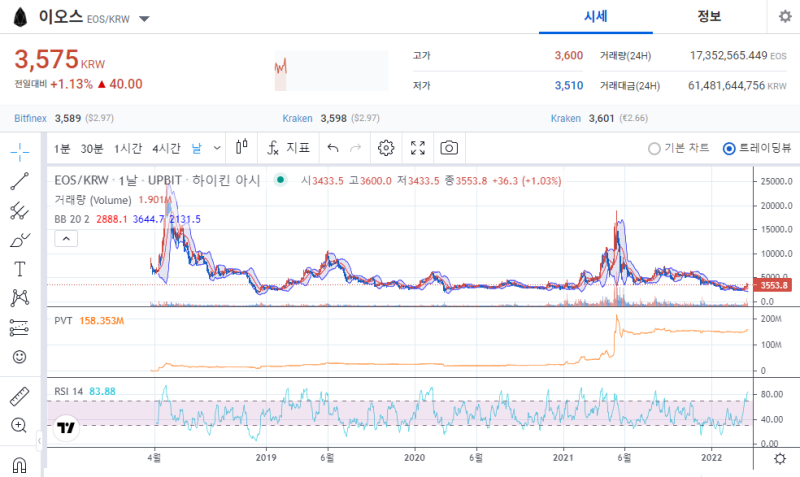Open the indicators (지표) menu
This screenshot has height=477, width=800.
(288, 148)
